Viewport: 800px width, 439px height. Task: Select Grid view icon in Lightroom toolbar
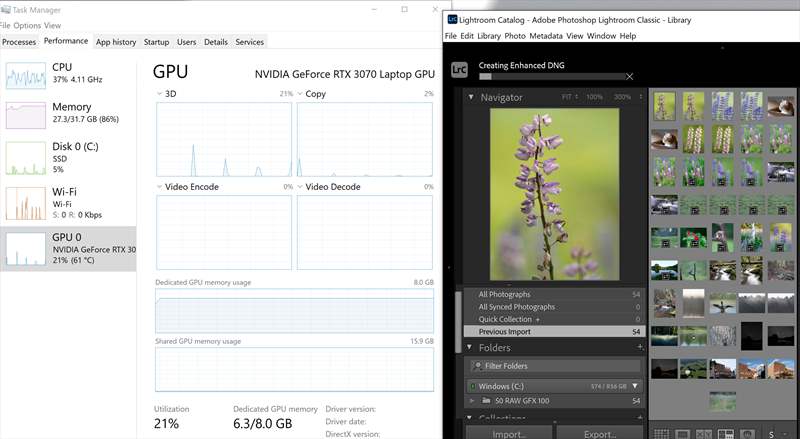click(661, 434)
